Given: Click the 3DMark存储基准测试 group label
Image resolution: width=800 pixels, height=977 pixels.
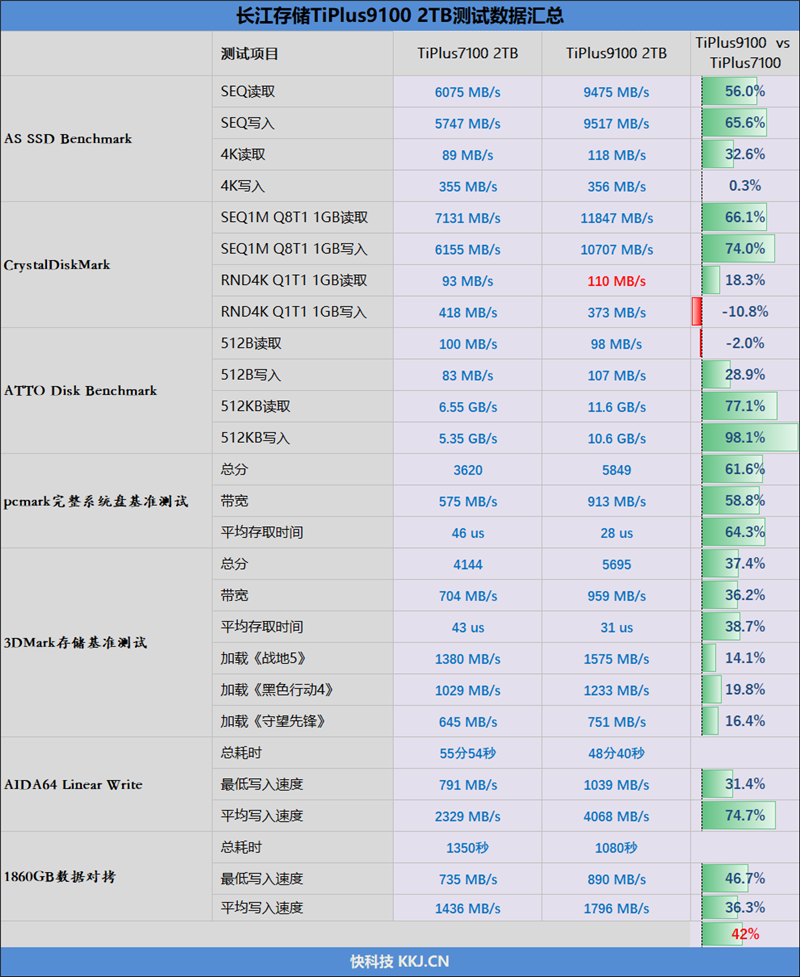Looking at the screenshot, I should 75,642.
